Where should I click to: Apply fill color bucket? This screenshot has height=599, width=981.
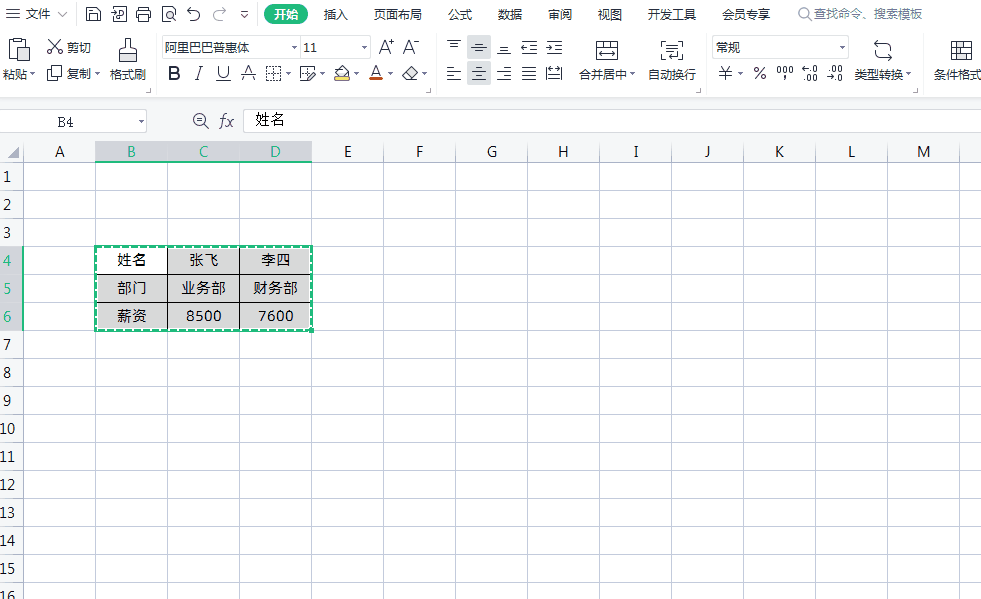pyautogui.click(x=342, y=74)
